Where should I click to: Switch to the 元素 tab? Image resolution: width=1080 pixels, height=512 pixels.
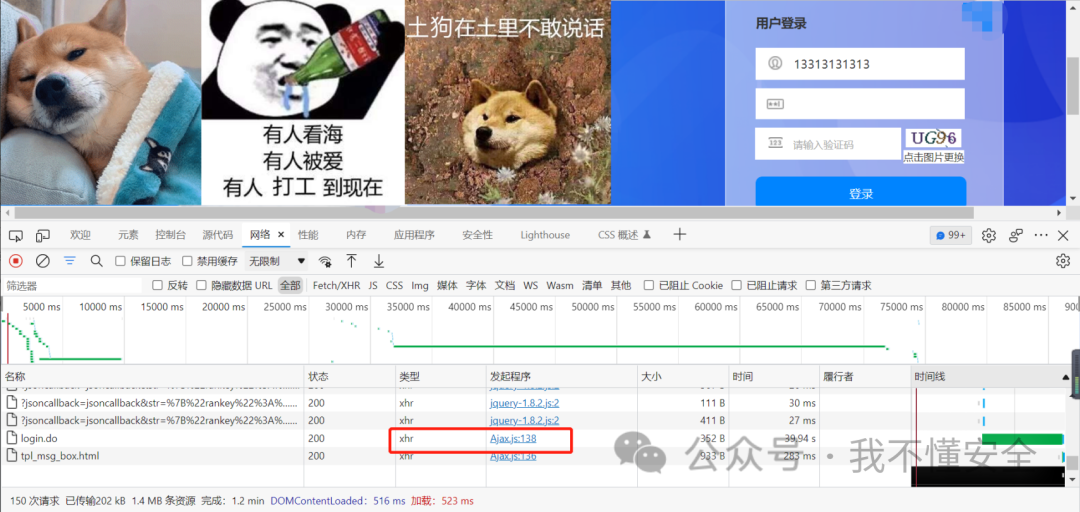coord(128,235)
